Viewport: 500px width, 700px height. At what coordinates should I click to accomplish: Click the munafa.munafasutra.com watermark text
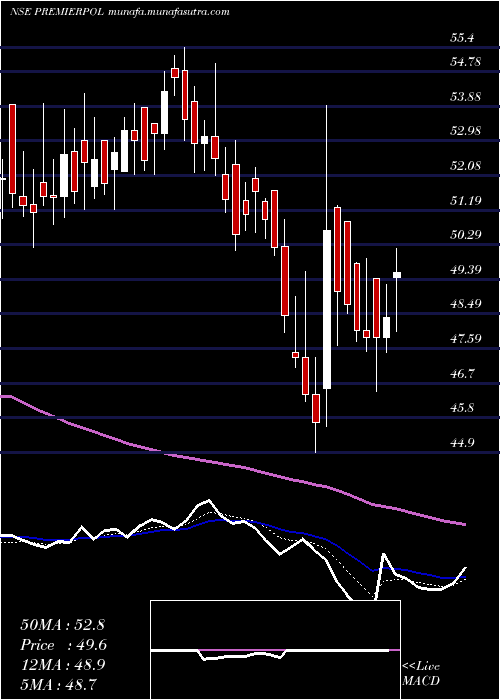(169, 12)
